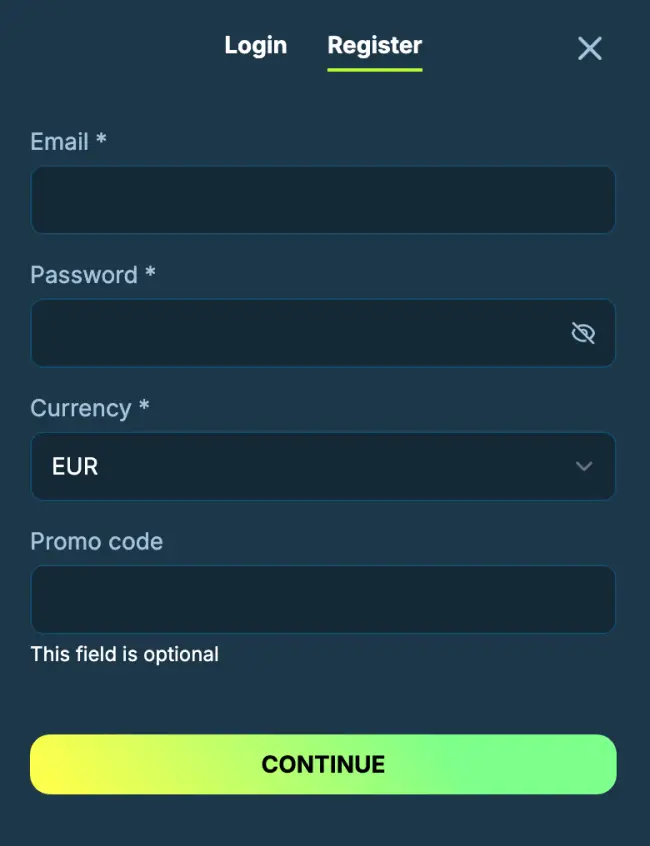Click inside the Email input field
650x846 pixels.
(323, 200)
